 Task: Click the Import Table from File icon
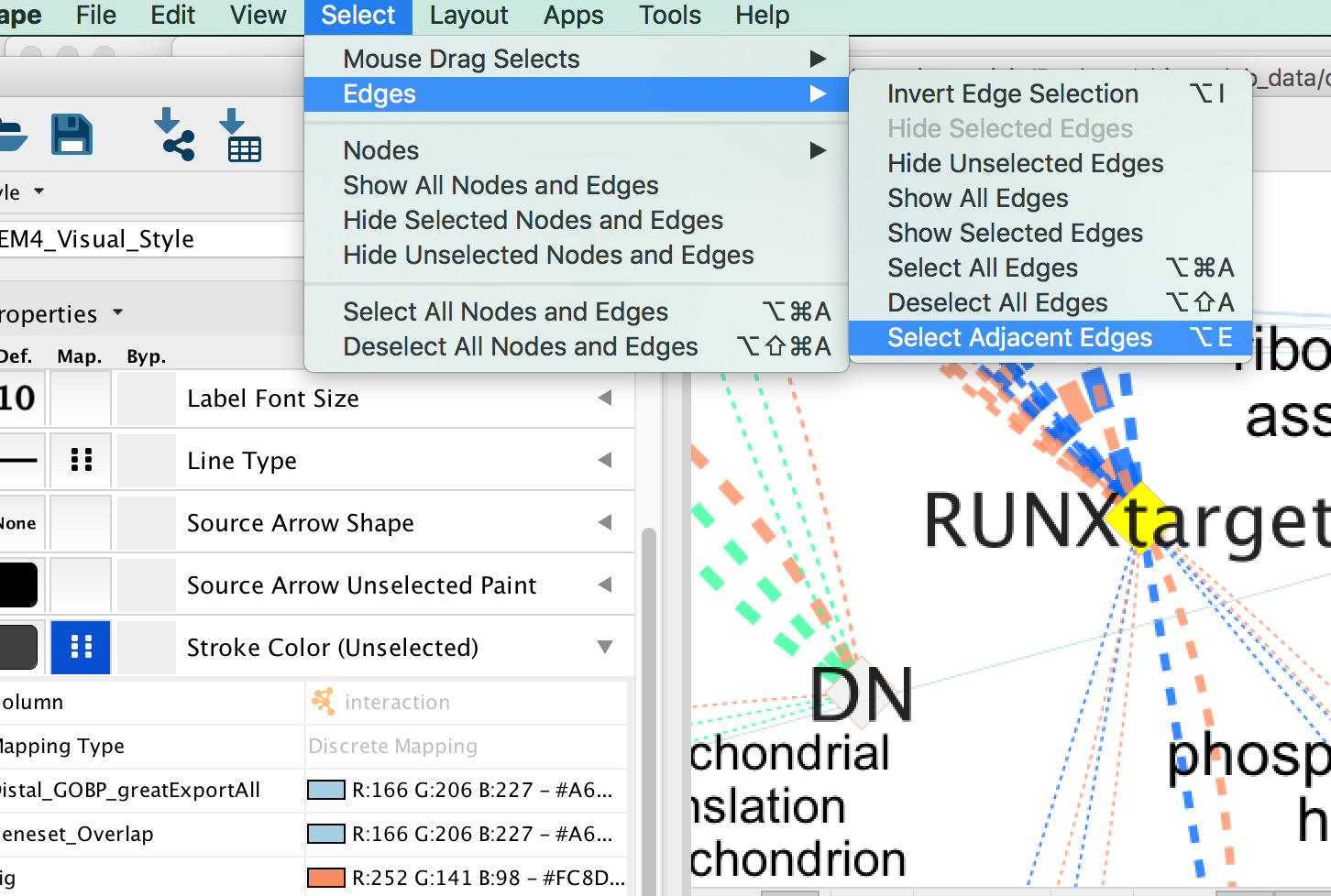(x=240, y=135)
